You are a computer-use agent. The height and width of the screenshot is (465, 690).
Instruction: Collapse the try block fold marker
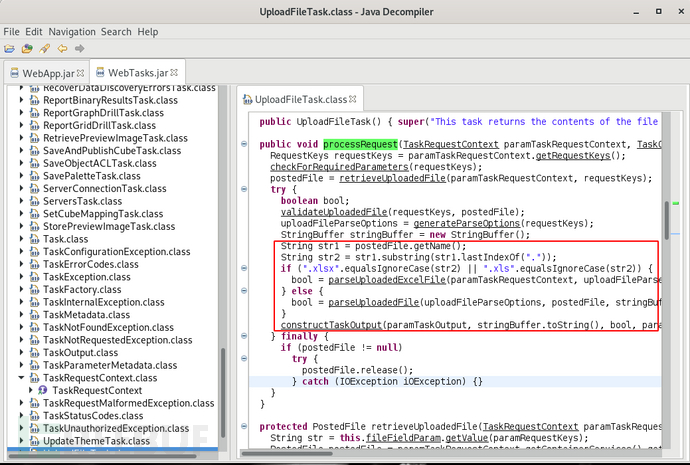coord(244,189)
